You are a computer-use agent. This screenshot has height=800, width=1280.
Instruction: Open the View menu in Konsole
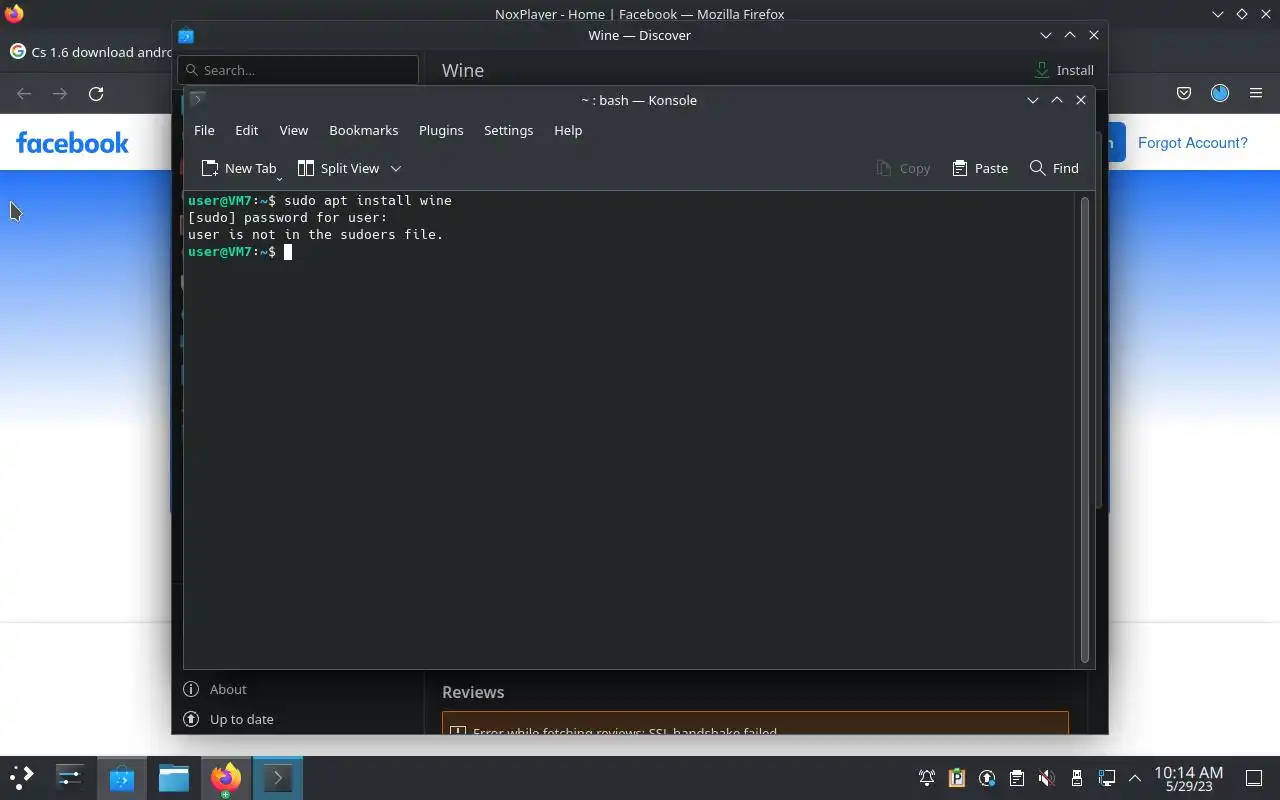click(x=293, y=130)
